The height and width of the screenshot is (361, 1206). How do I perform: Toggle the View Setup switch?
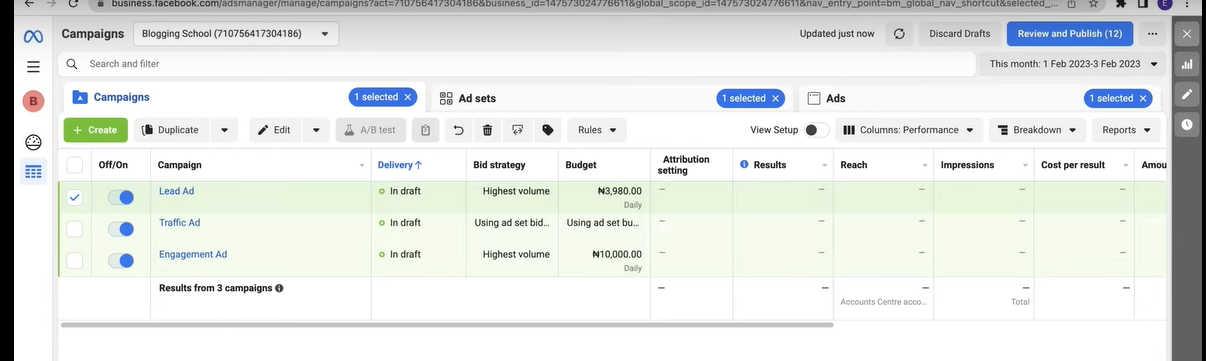pyautogui.click(x=816, y=130)
